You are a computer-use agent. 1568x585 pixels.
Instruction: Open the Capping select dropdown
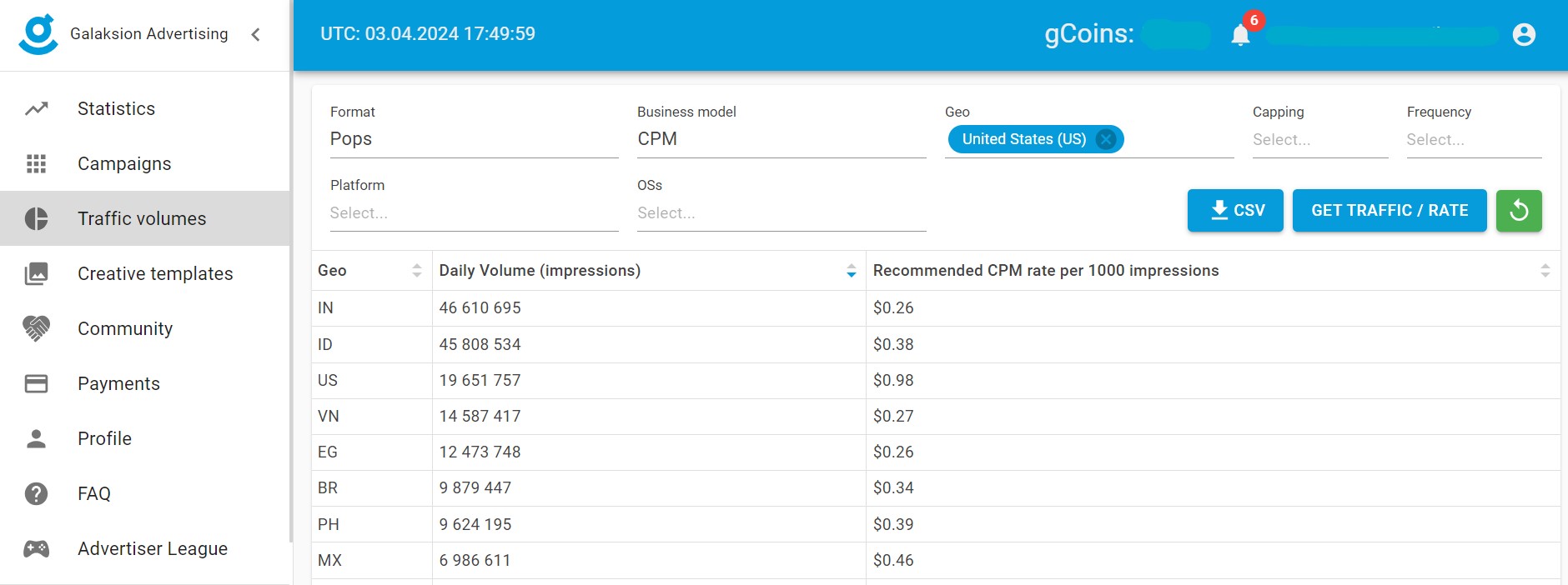tap(1320, 139)
